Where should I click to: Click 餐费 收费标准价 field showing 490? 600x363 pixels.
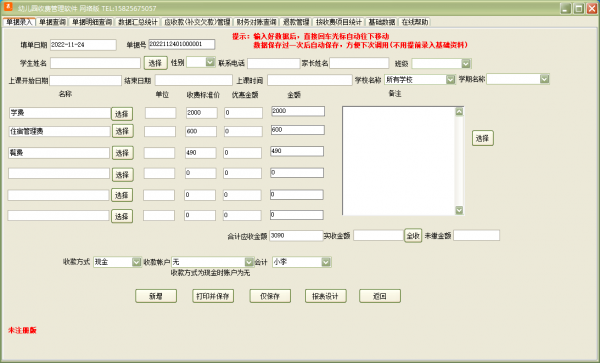tap(200, 153)
